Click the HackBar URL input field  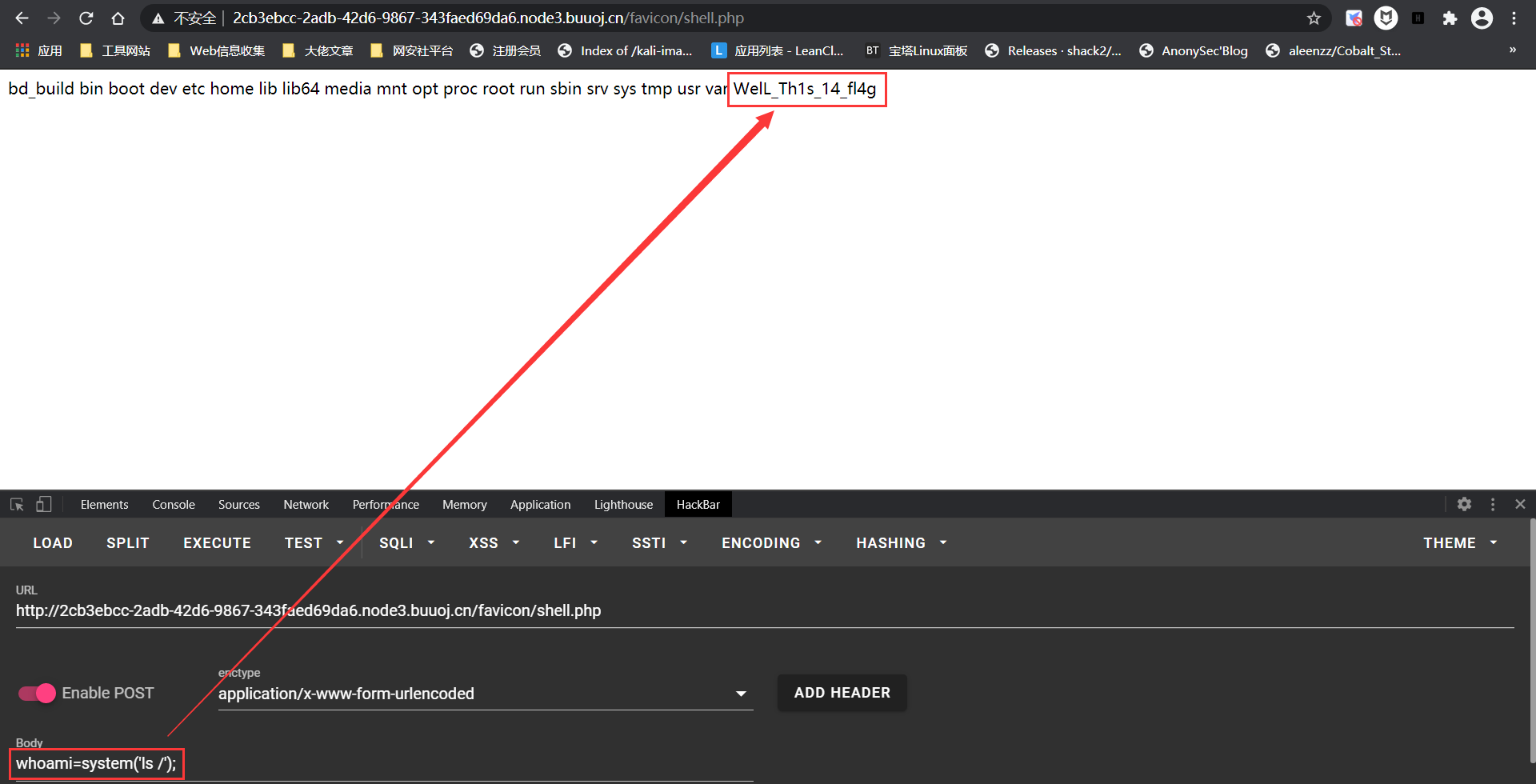[765, 611]
